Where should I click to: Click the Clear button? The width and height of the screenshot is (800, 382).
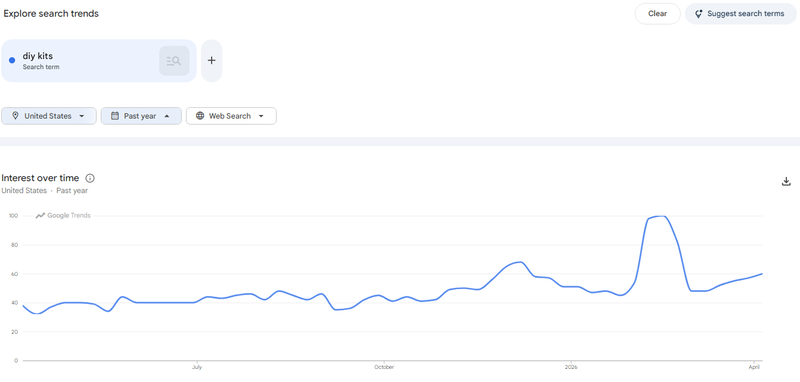coord(657,14)
